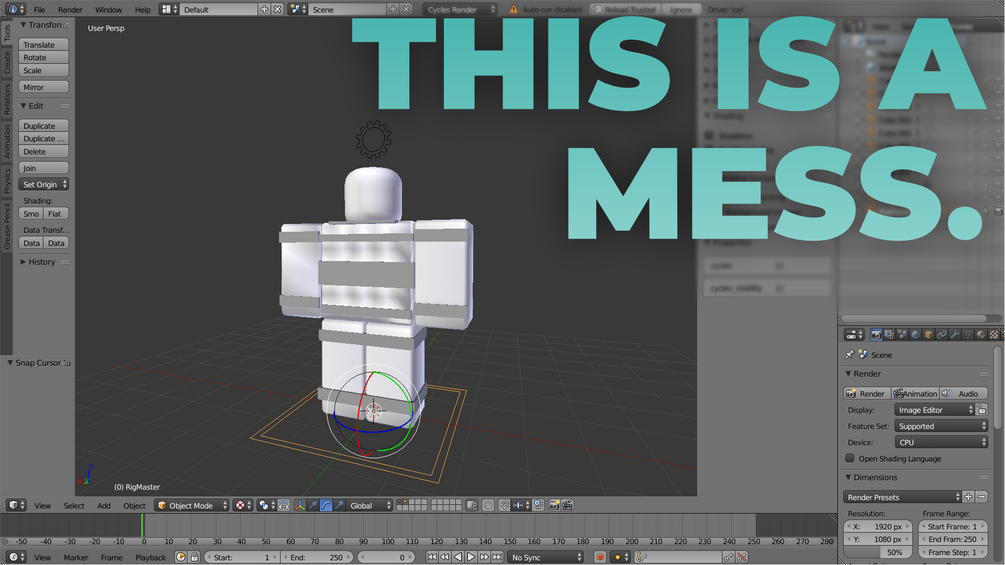
Task: Open the Cycles Render engine dropdown
Action: [460, 9]
